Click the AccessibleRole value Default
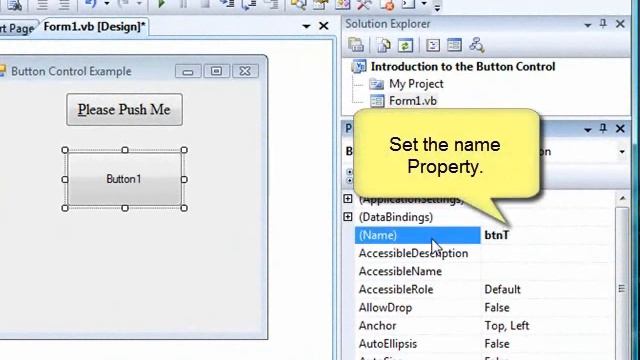 (502, 289)
